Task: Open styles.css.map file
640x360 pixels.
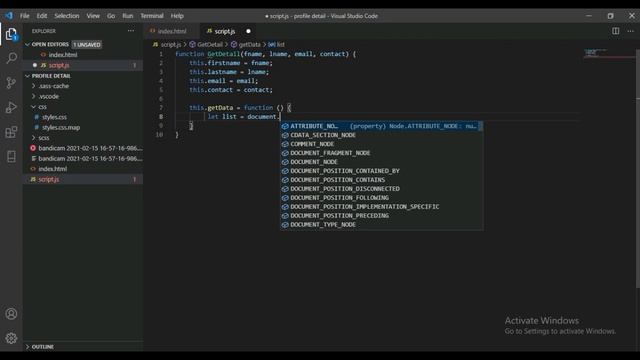Action: (61, 128)
